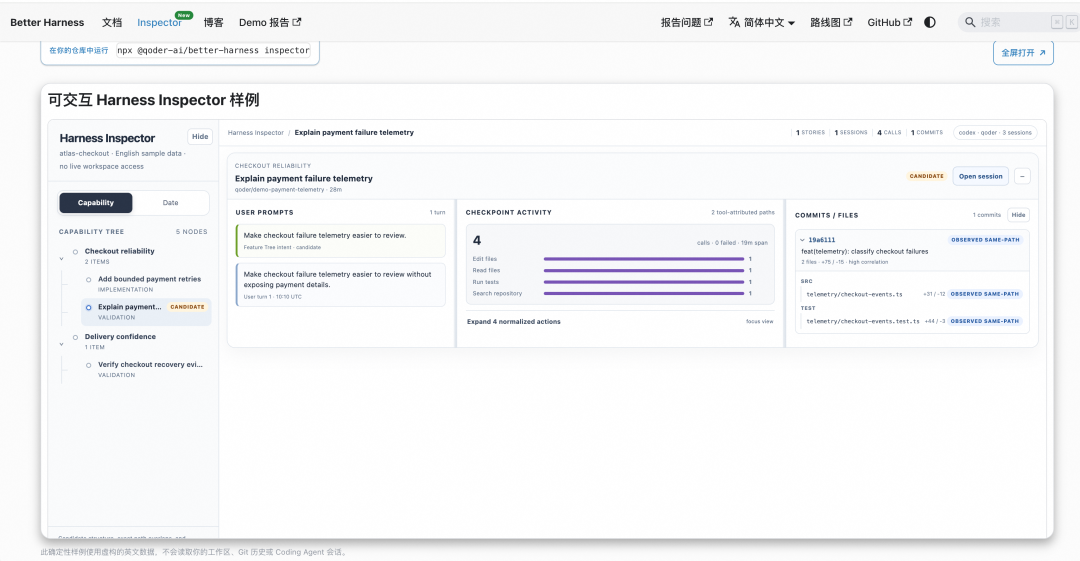The height and width of the screenshot is (561, 1080).
Task: Click the codex · qoder · 3 sessions pill
Action: (995, 132)
